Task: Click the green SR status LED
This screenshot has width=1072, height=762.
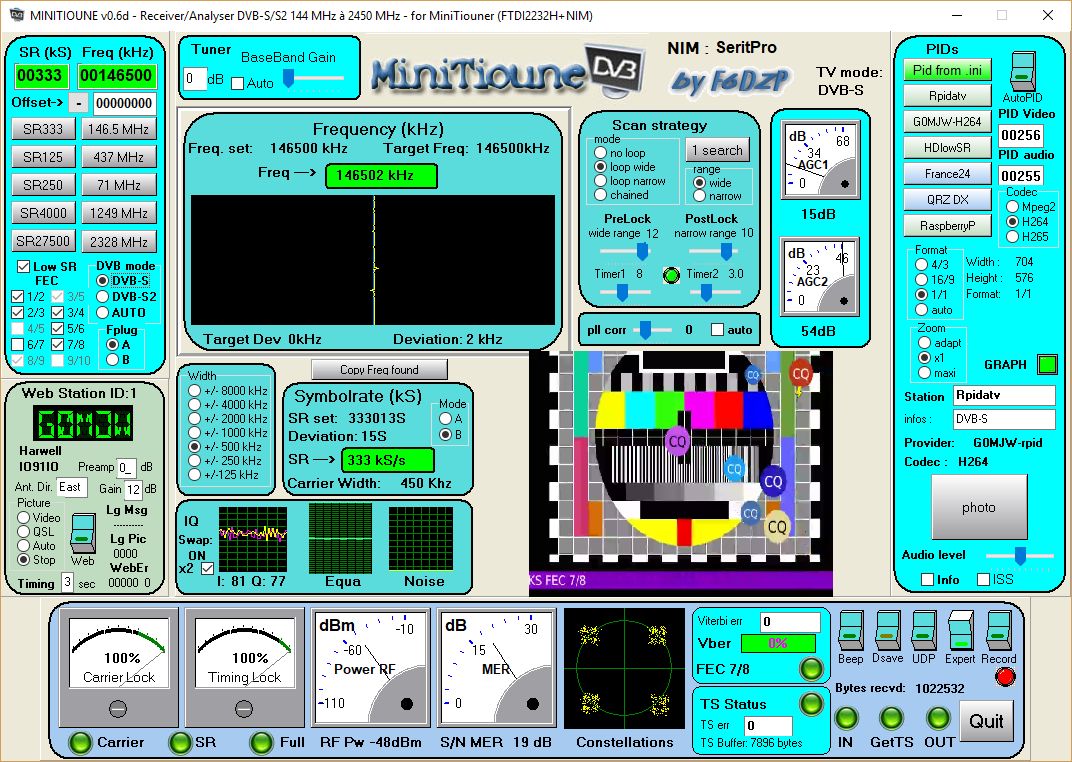Action: [x=180, y=742]
